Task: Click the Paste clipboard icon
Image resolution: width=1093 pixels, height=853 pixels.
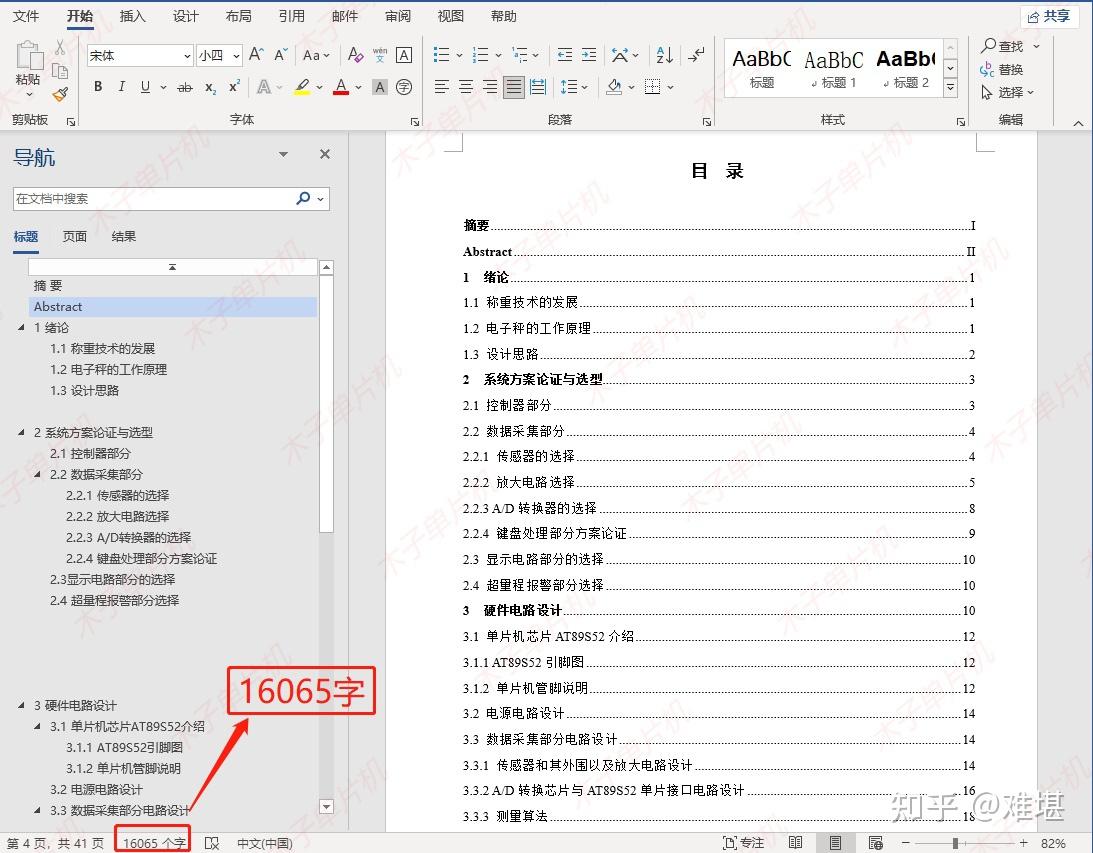Action: pos(28,54)
